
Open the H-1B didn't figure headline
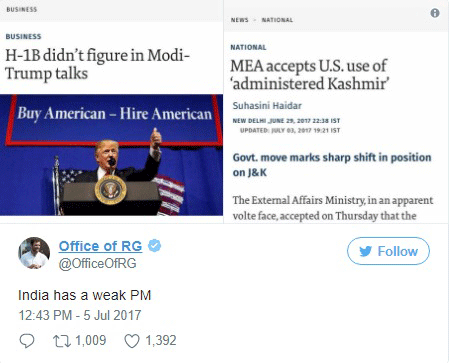tap(97, 64)
